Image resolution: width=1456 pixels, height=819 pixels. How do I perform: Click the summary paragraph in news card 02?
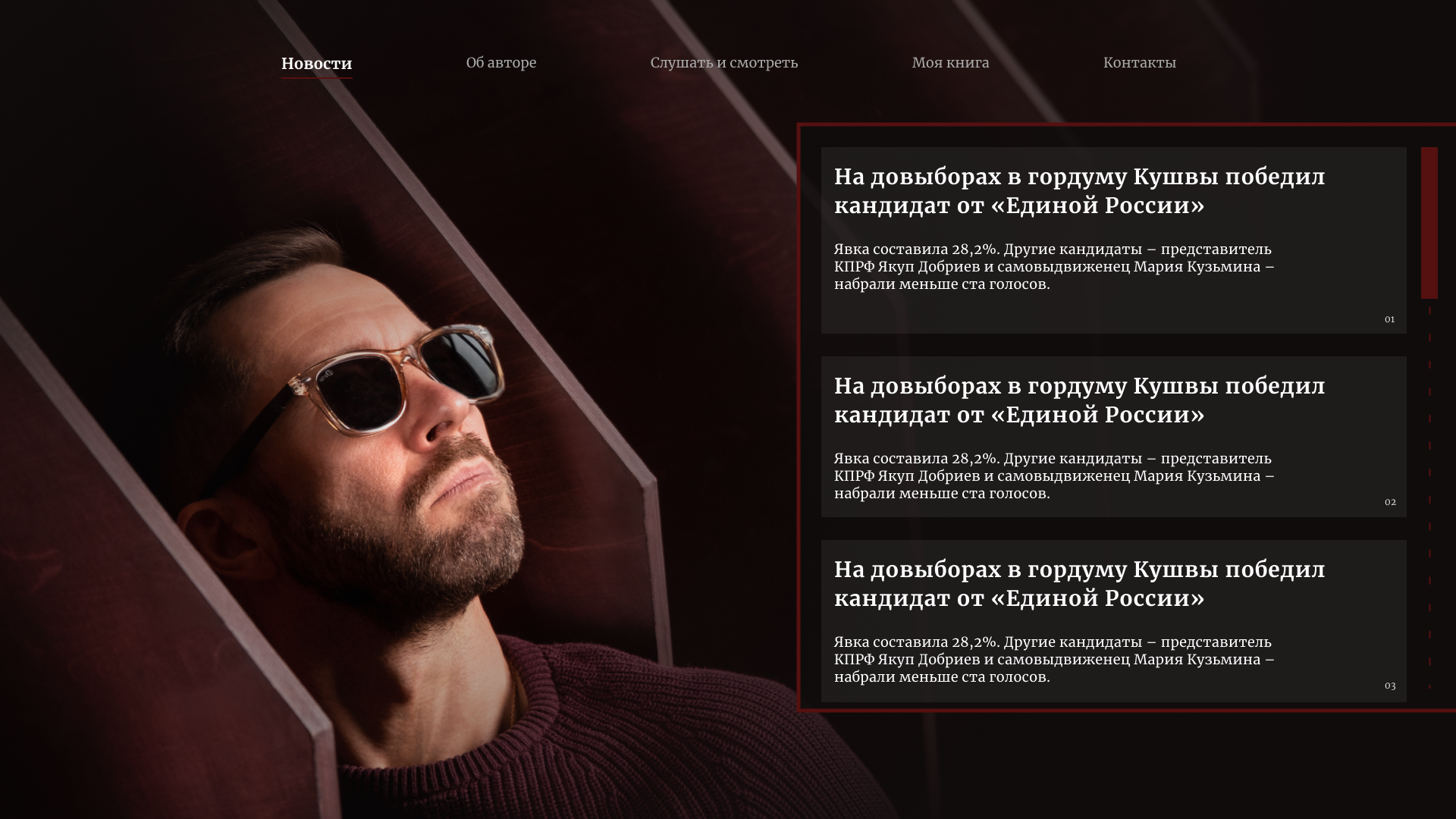[1054, 476]
